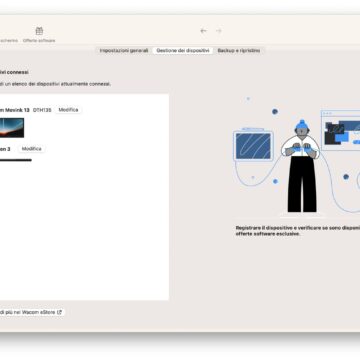Switch to the Impostazioni generali tab
Screen dimensions: 360x360
click(124, 51)
